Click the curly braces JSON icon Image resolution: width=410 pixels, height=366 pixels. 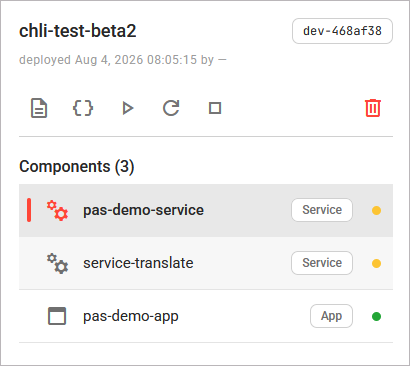coord(83,108)
